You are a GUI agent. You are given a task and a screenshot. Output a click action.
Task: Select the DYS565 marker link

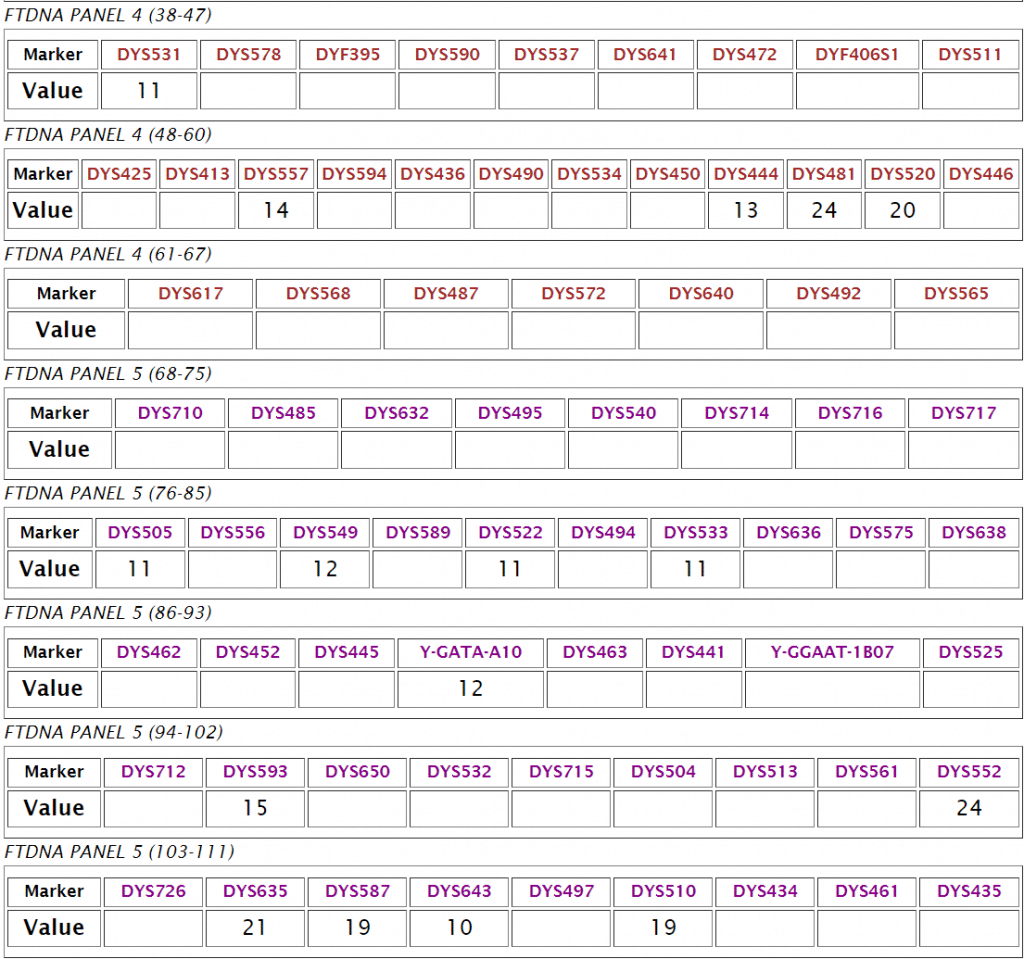[956, 293]
